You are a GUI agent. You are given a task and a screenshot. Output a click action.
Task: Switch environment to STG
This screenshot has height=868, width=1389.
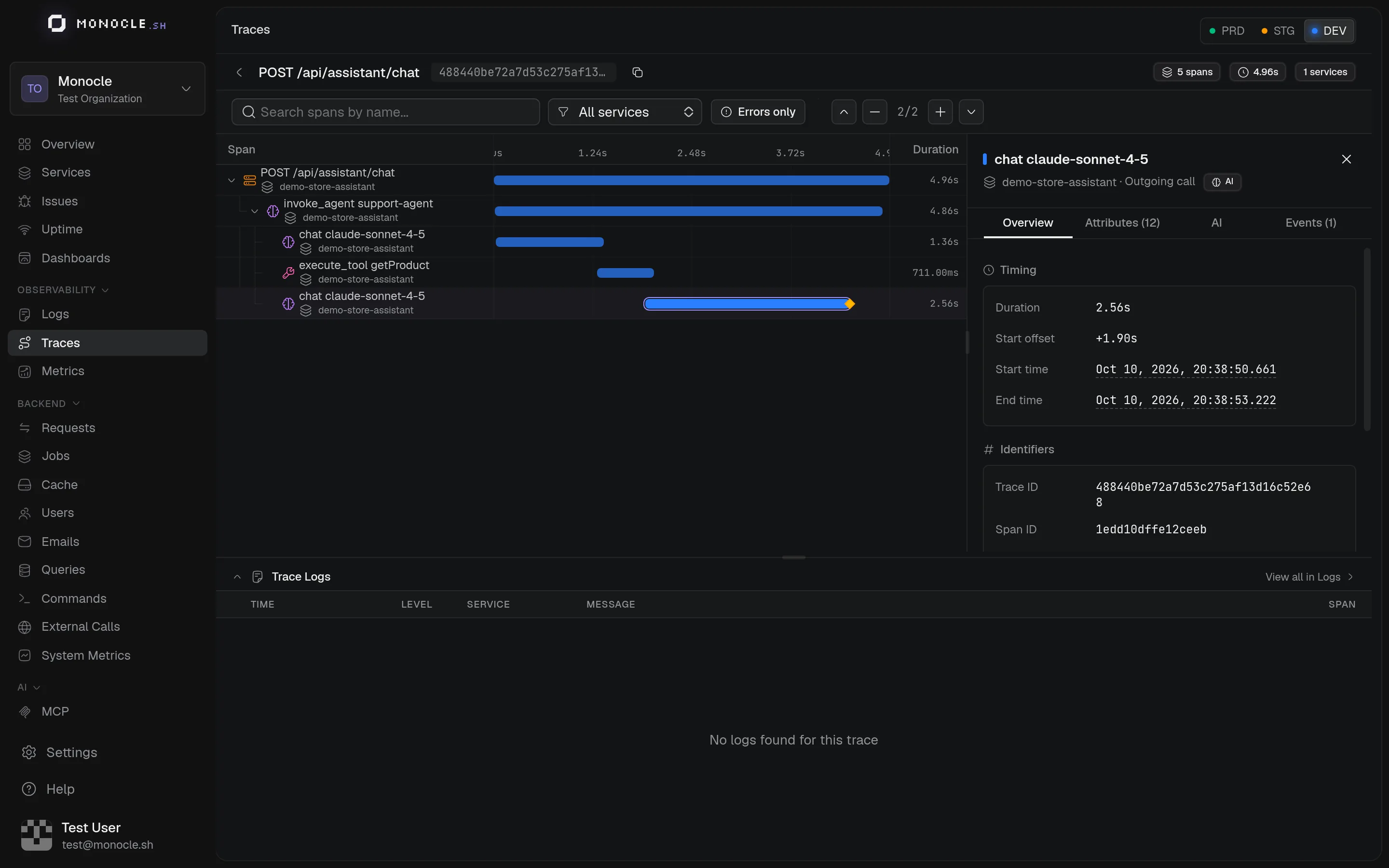(1278, 31)
